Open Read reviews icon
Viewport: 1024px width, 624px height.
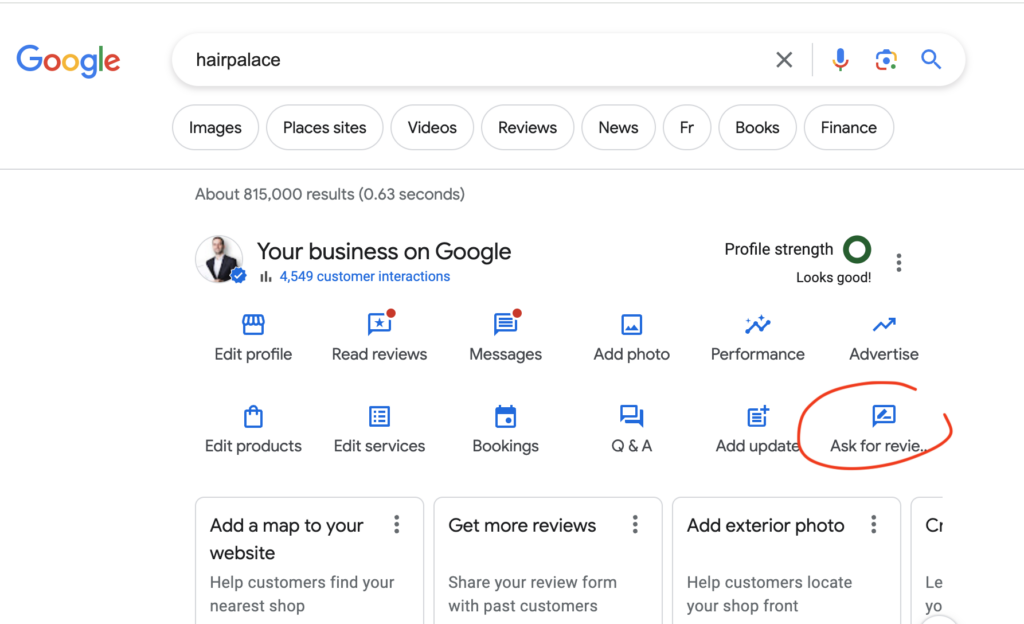coord(379,325)
